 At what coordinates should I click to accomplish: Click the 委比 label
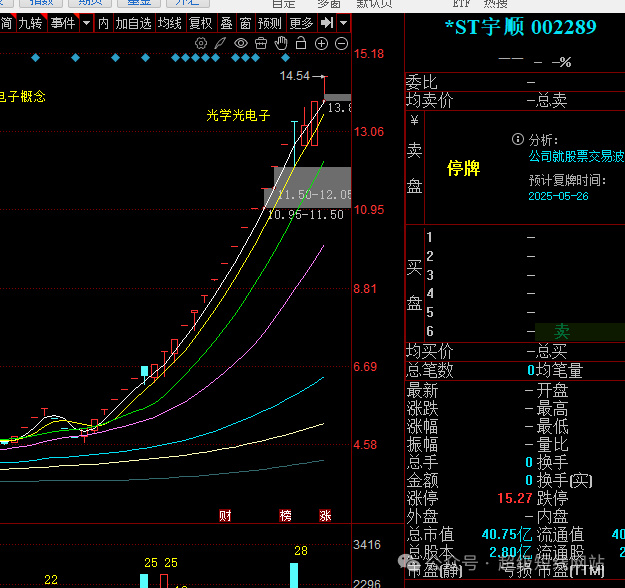422,83
